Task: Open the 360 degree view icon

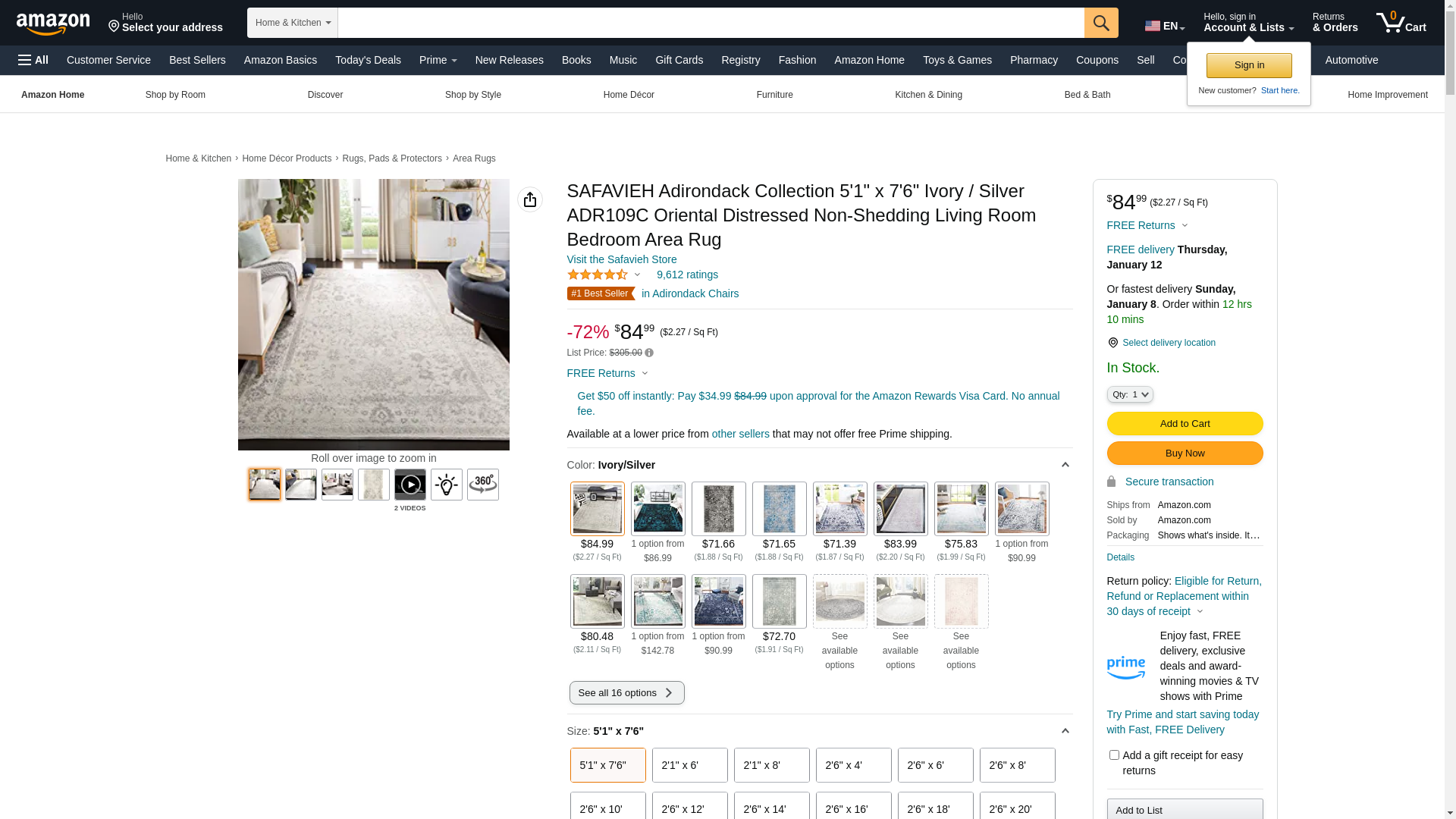Action: coord(483,485)
